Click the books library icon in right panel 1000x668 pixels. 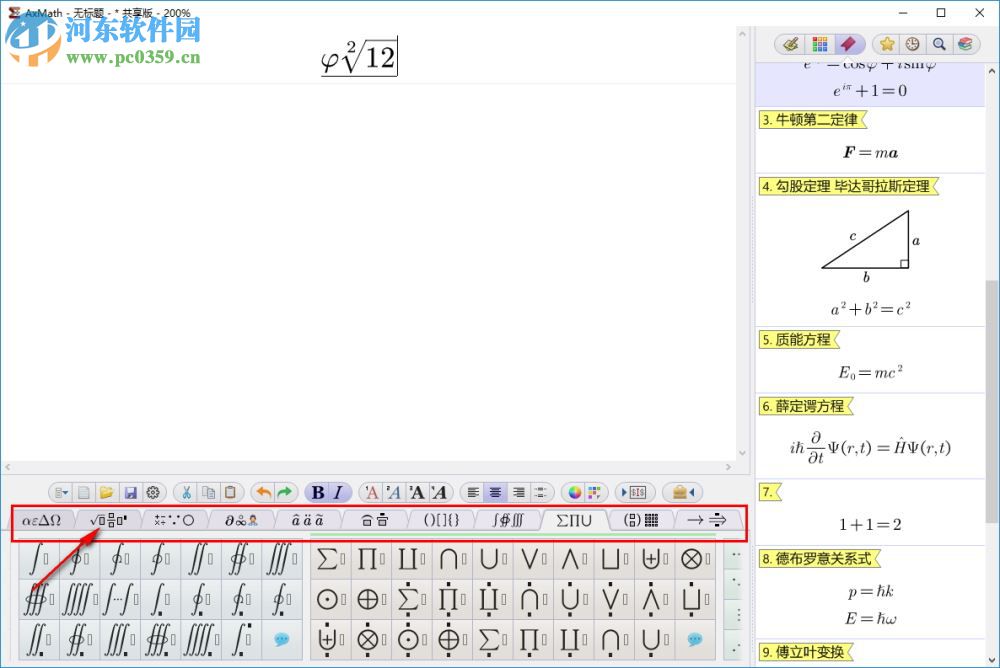click(966, 45)
